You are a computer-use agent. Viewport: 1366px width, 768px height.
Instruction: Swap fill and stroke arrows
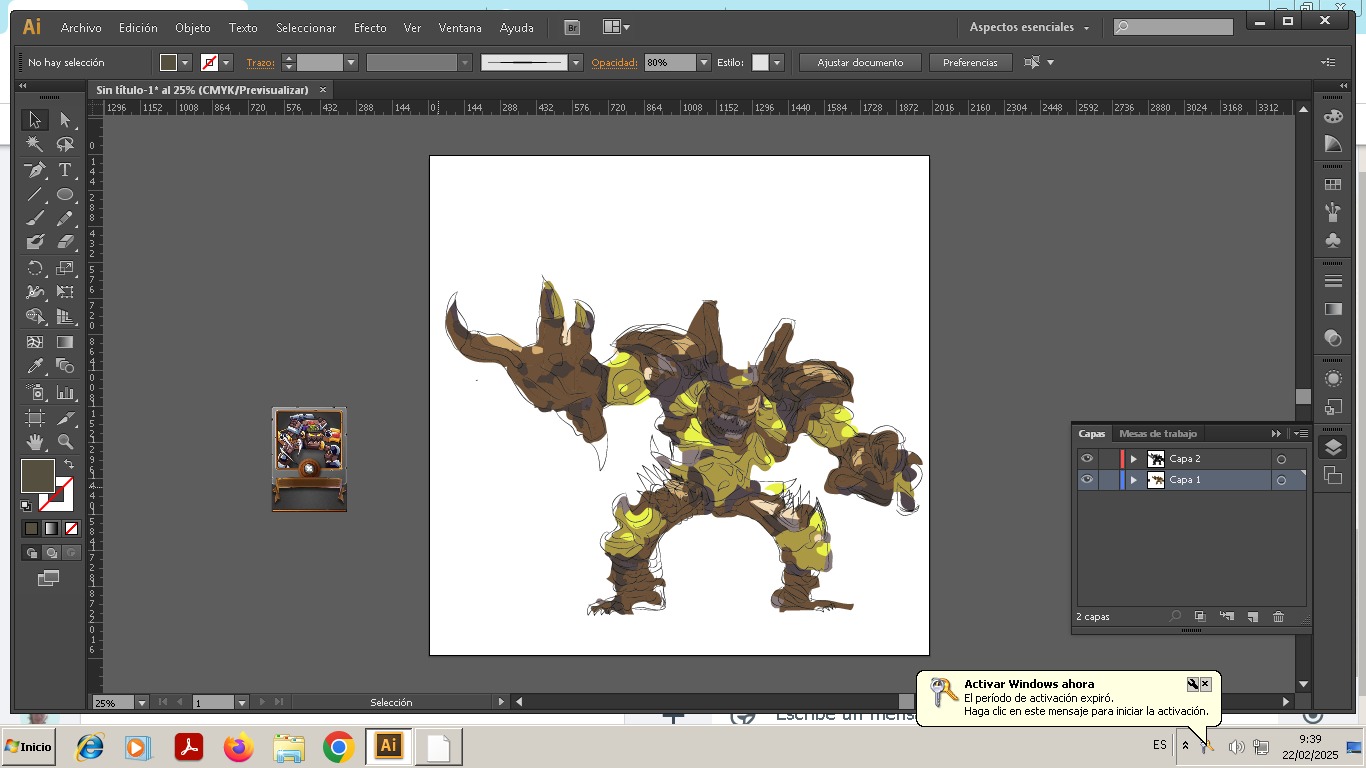(x=69, y=465)
